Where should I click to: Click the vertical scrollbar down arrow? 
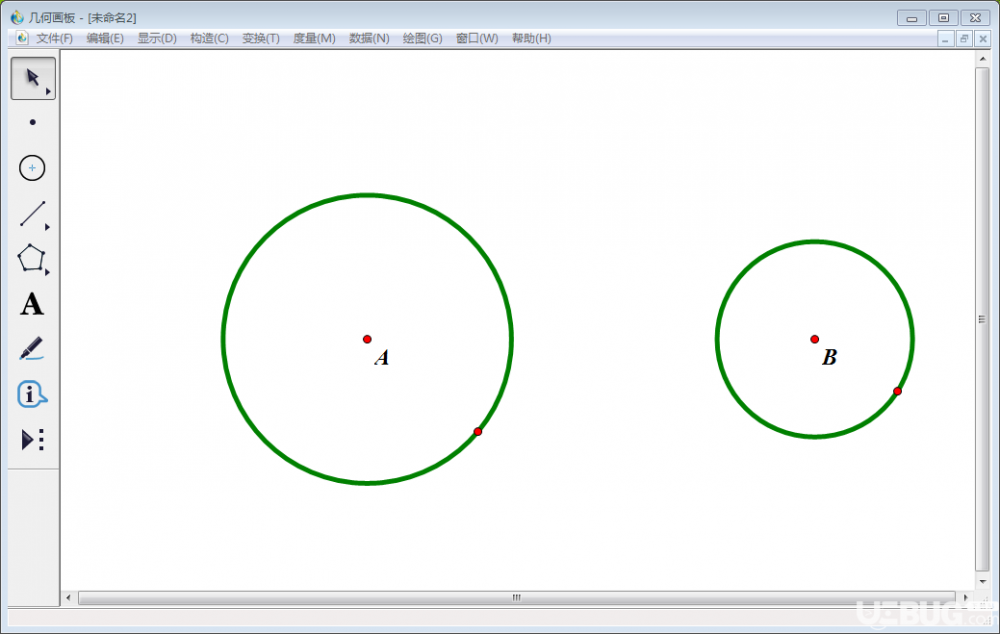983,582
